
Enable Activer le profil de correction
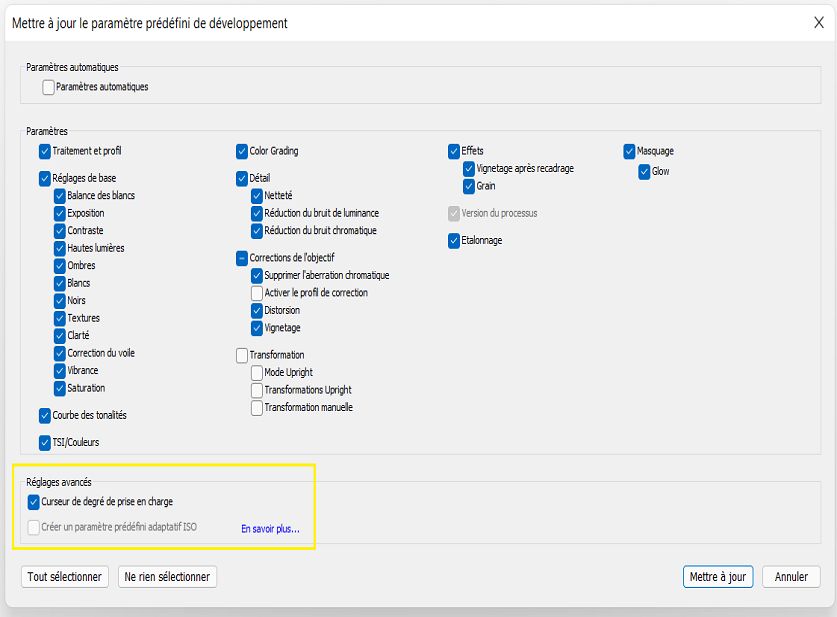pos(257,293)
